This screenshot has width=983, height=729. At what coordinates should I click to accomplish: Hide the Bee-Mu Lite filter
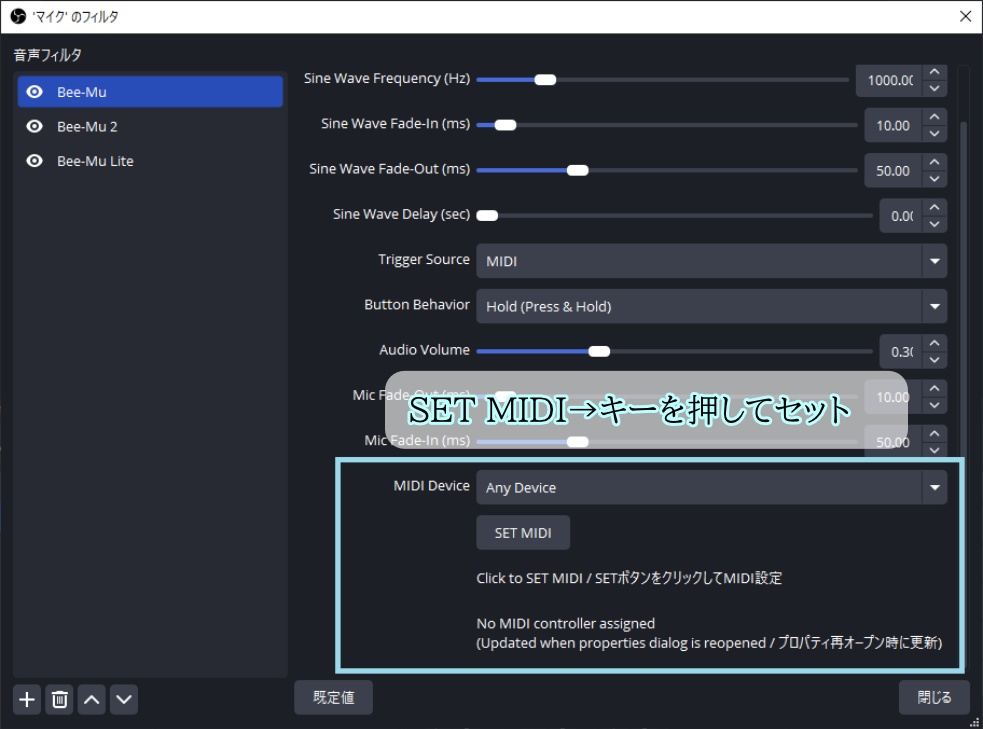tap(35, 160)
